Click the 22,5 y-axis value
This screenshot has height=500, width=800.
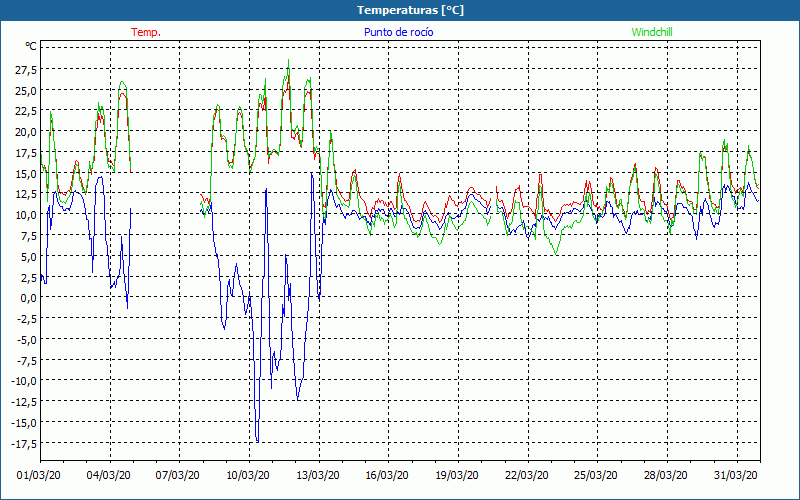tap(26, 111)
